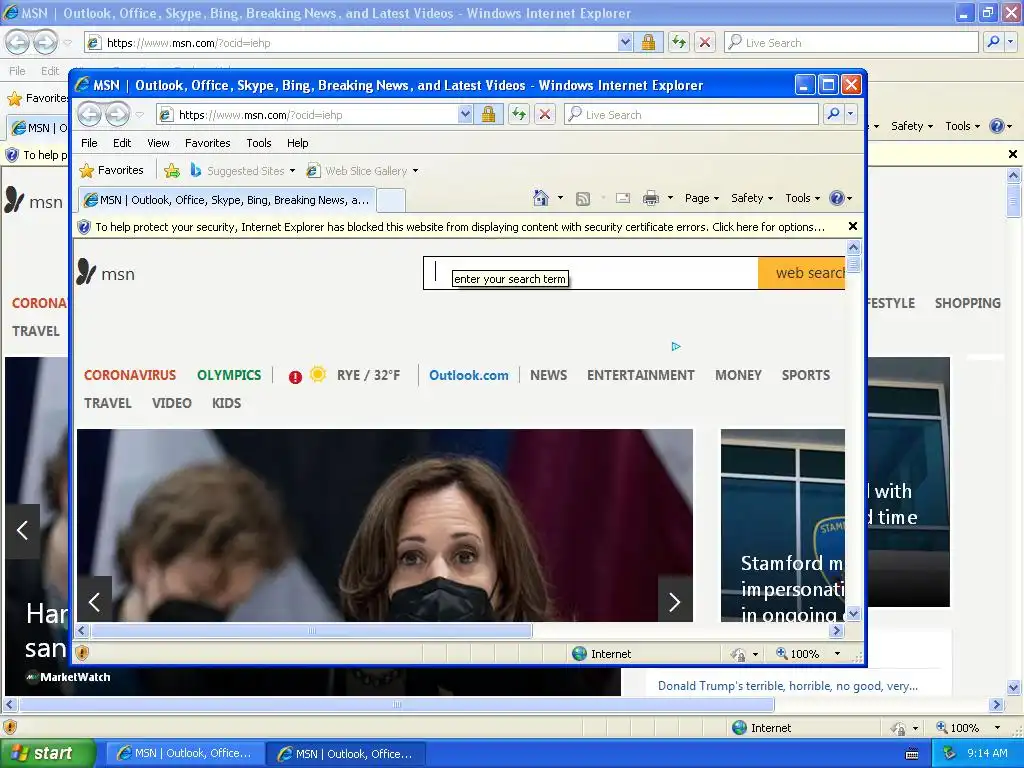
Task: Click the security certificate information bar message
Action: pos(460,227)
